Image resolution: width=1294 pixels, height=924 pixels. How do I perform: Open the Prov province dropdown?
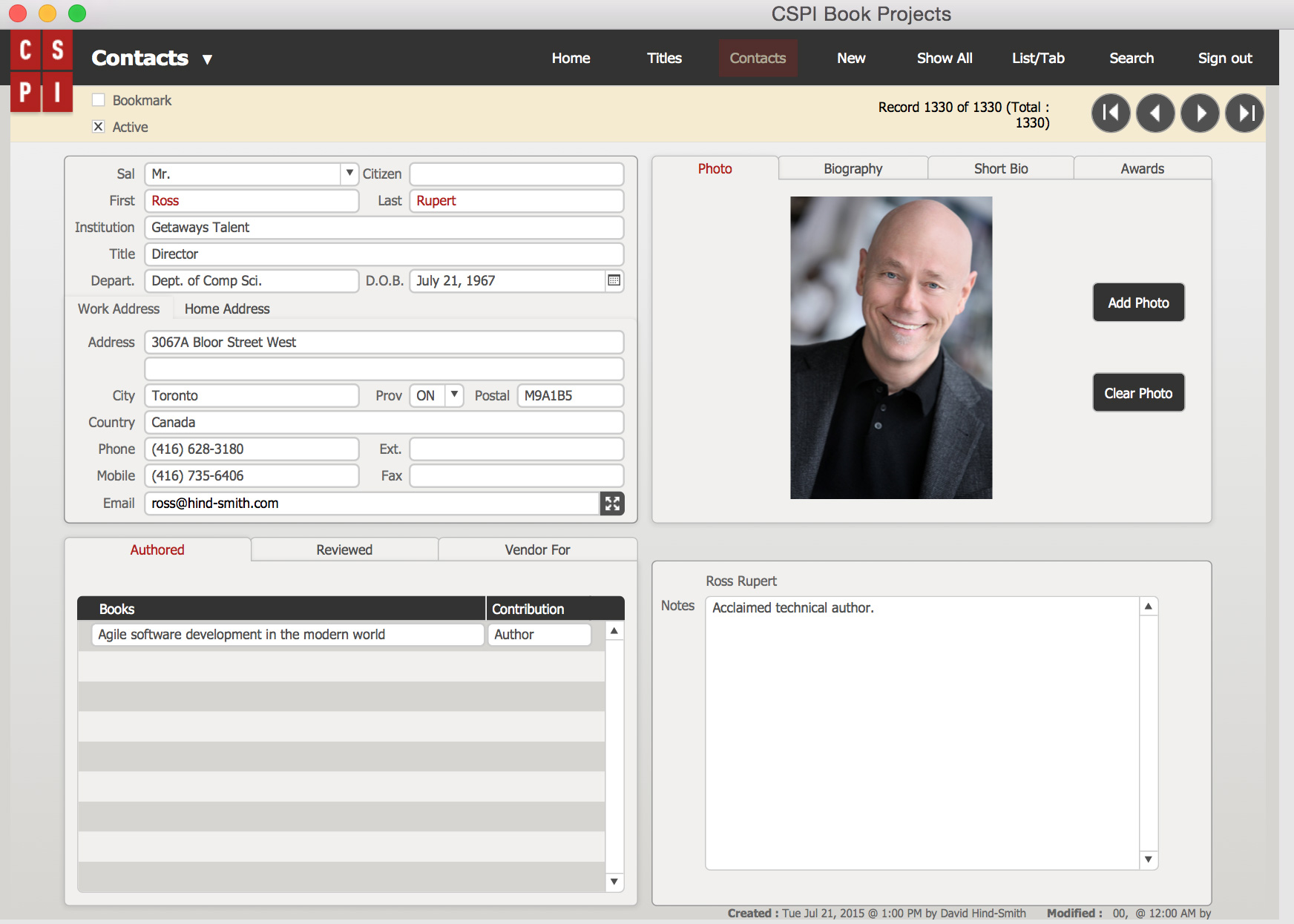[454, 395]
